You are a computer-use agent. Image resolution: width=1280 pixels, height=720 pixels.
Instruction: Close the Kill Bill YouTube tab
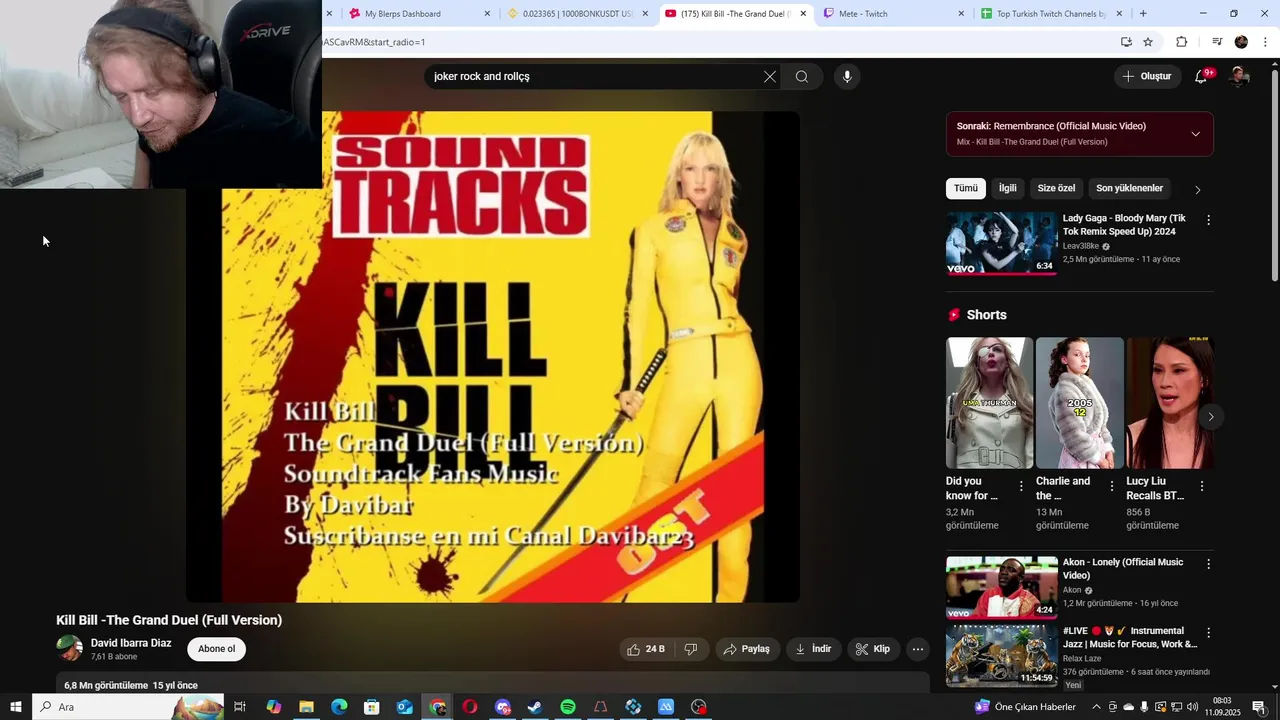803,14
